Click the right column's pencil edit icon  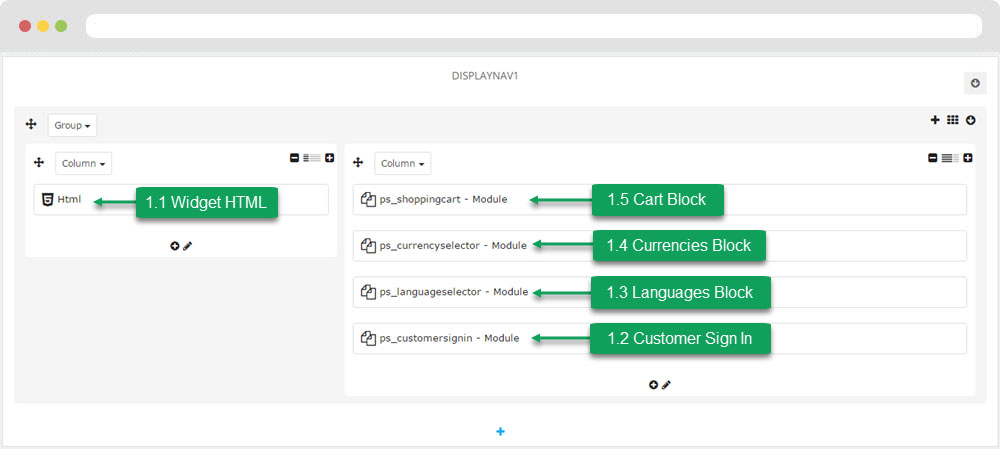(x=666, y=384)
